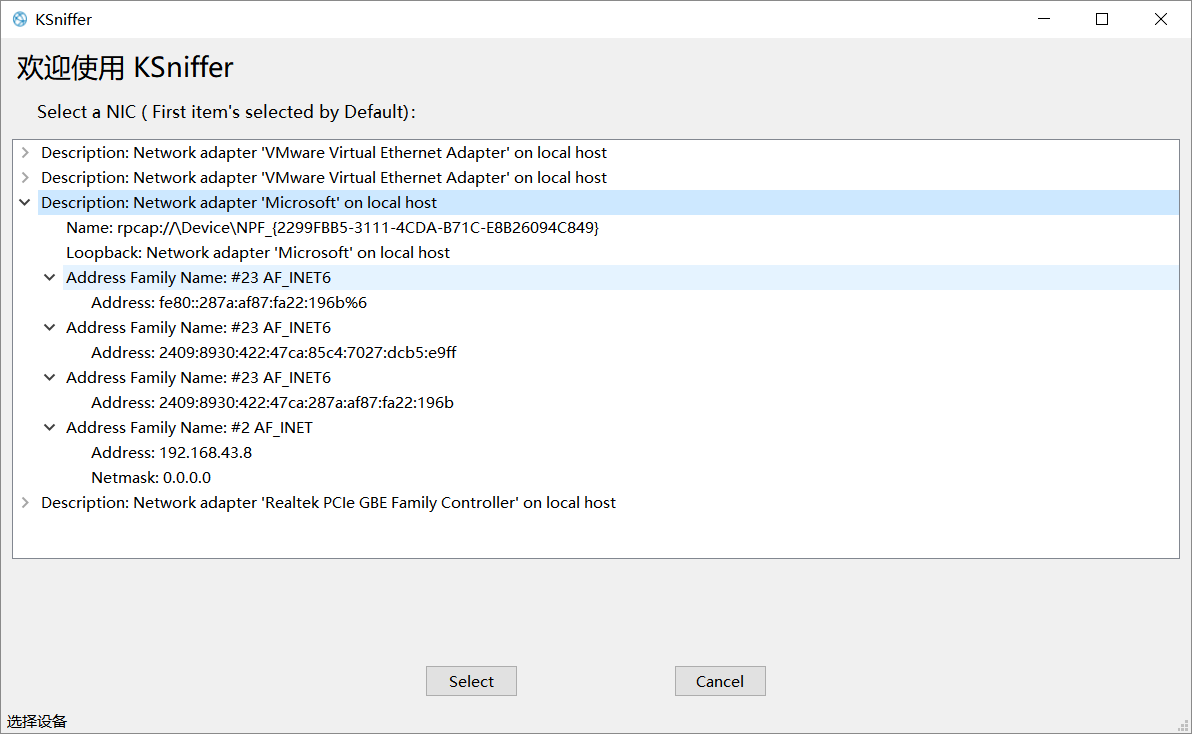Select address 2409:8930:422:47ca:287a:af87:fa22:196b
Screen dimensions: 1192x734
coord(272,403)
